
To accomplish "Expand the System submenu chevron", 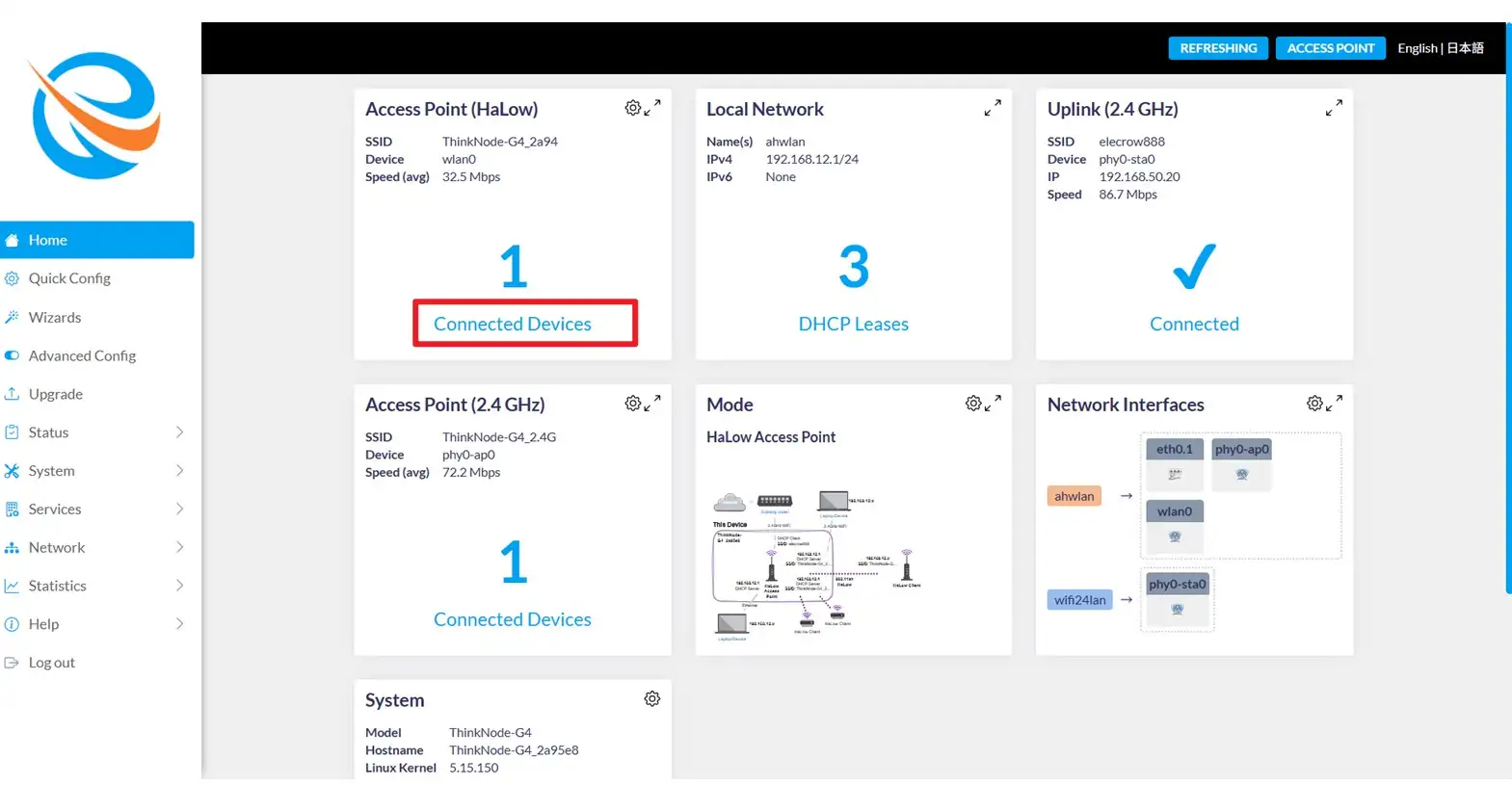I will (179, 471).
